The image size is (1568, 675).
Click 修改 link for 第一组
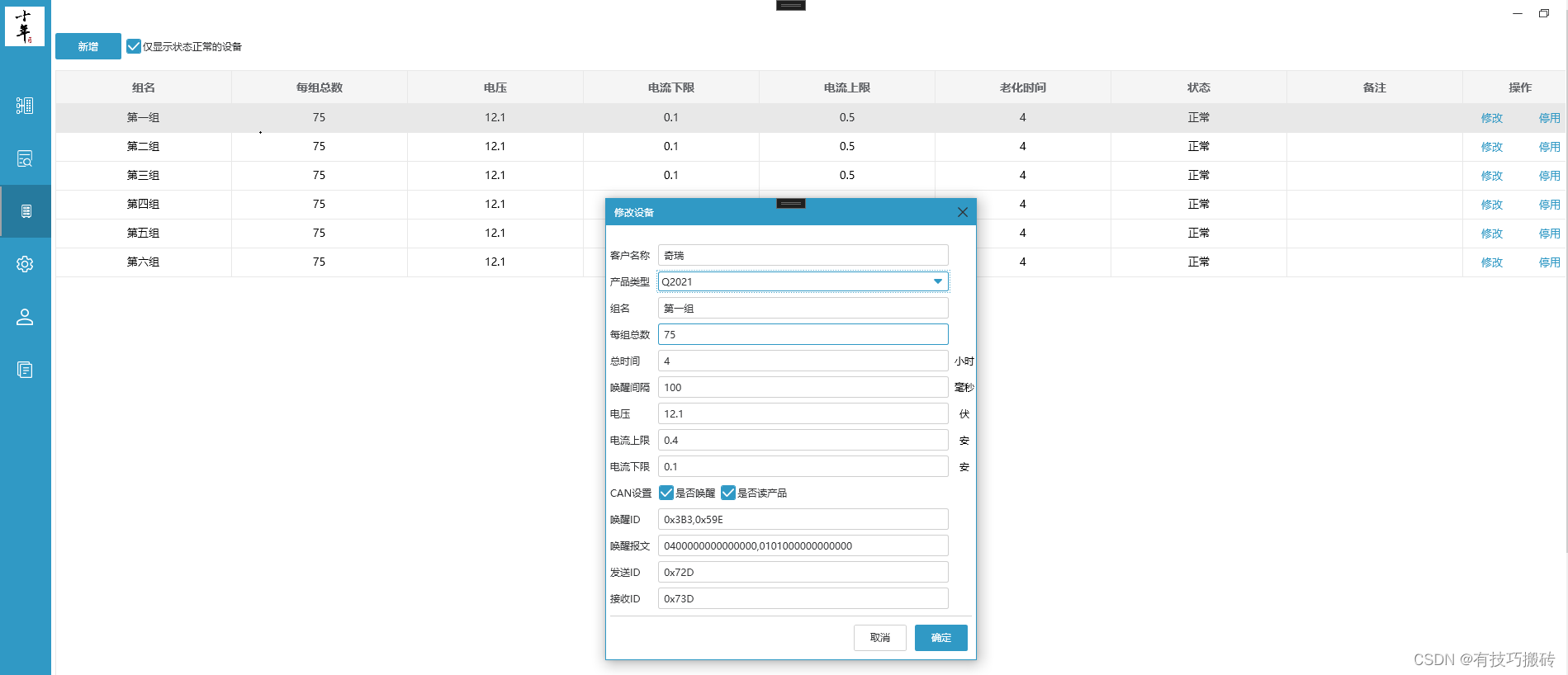click(1492, 118)
